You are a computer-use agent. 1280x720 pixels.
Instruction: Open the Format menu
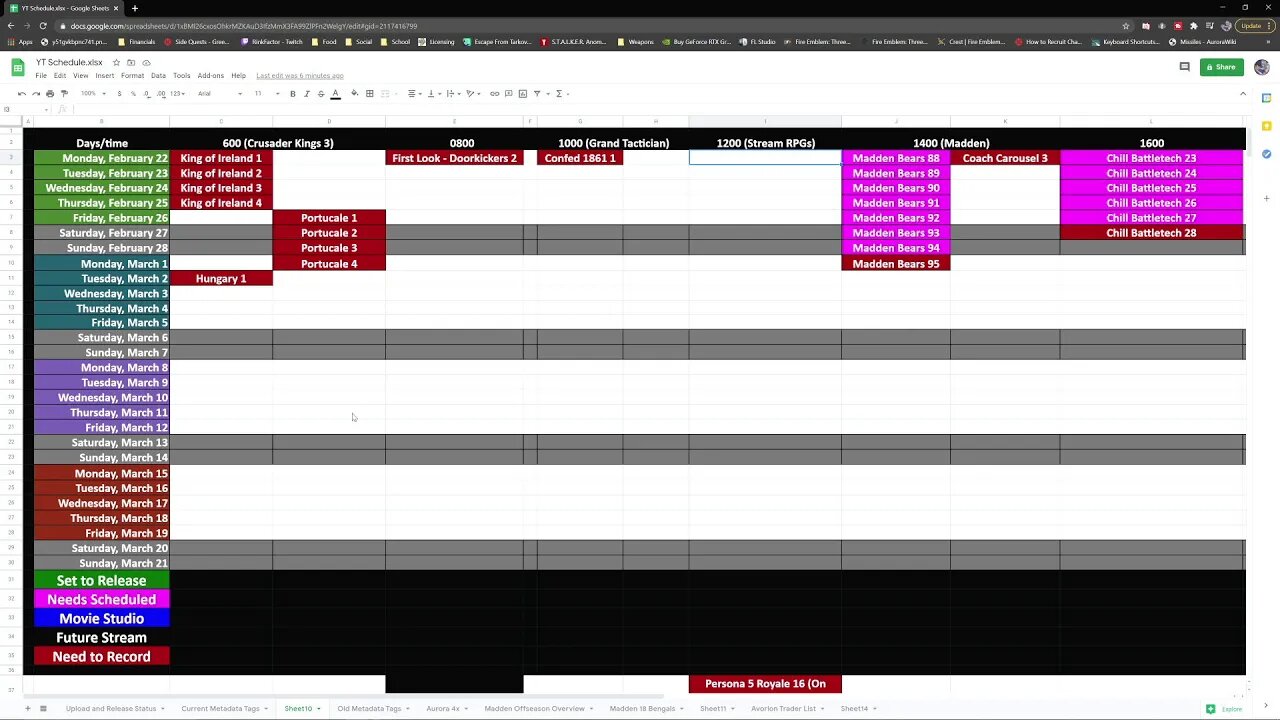click(x=132, y=76)
